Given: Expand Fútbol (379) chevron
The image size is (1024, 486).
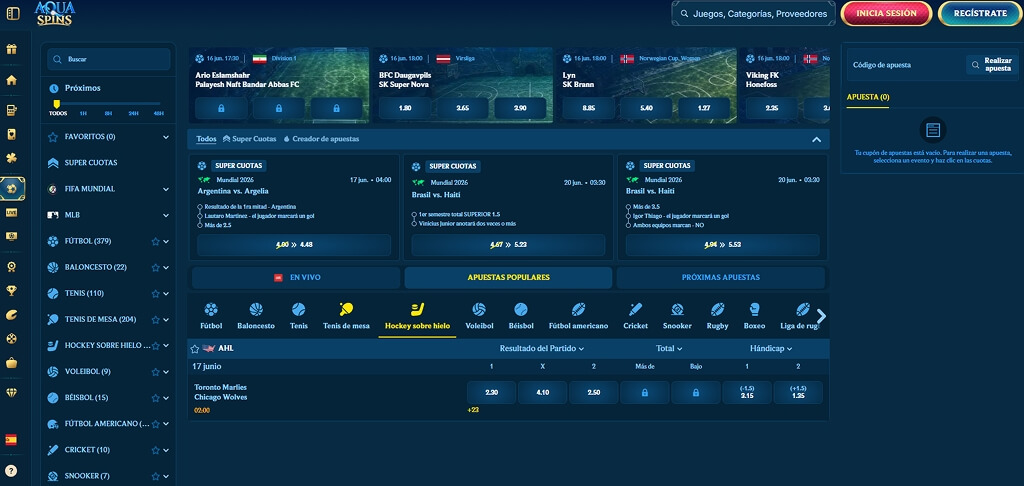Looking at the screenshot, I should (166, 241).
